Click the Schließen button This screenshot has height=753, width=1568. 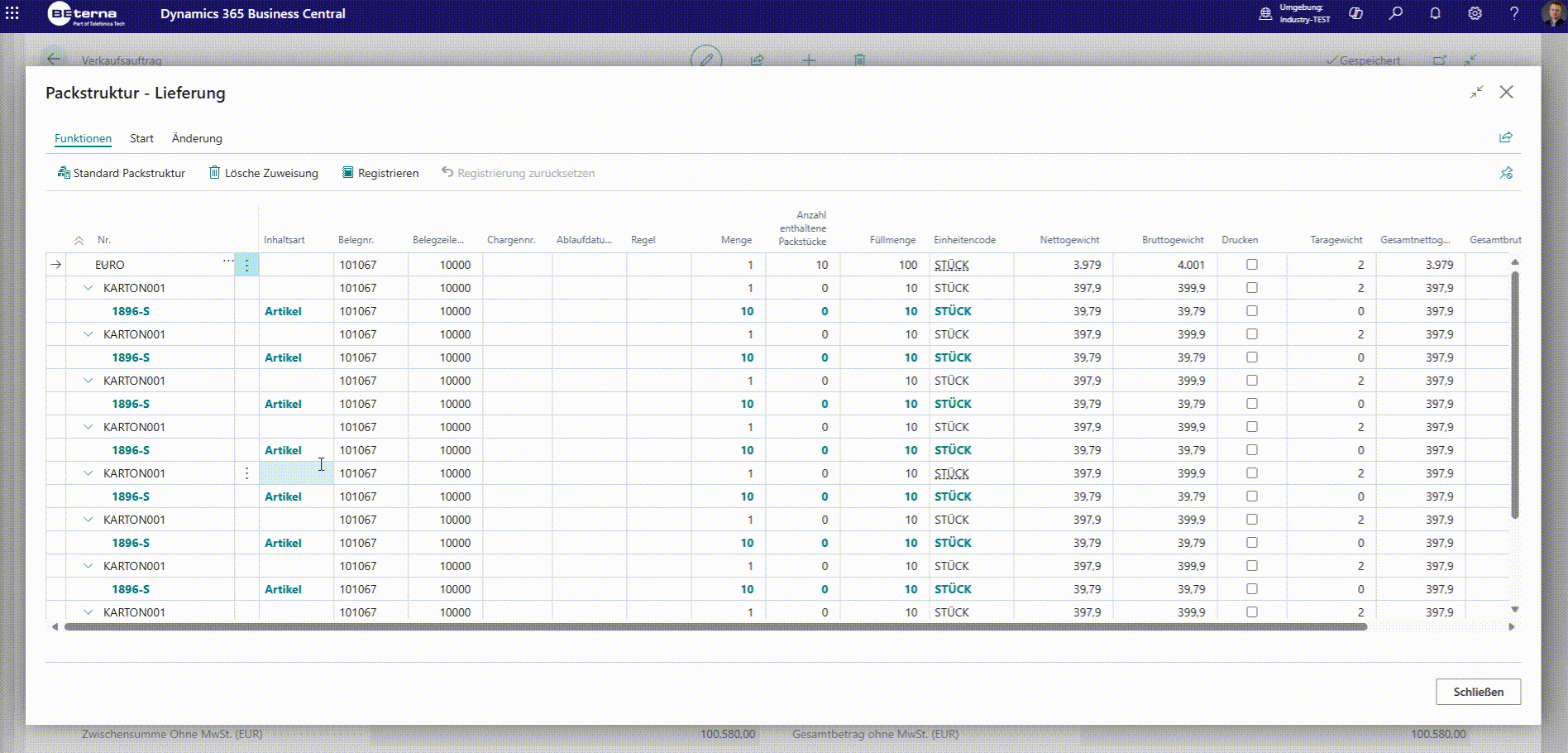(1478, 692)
